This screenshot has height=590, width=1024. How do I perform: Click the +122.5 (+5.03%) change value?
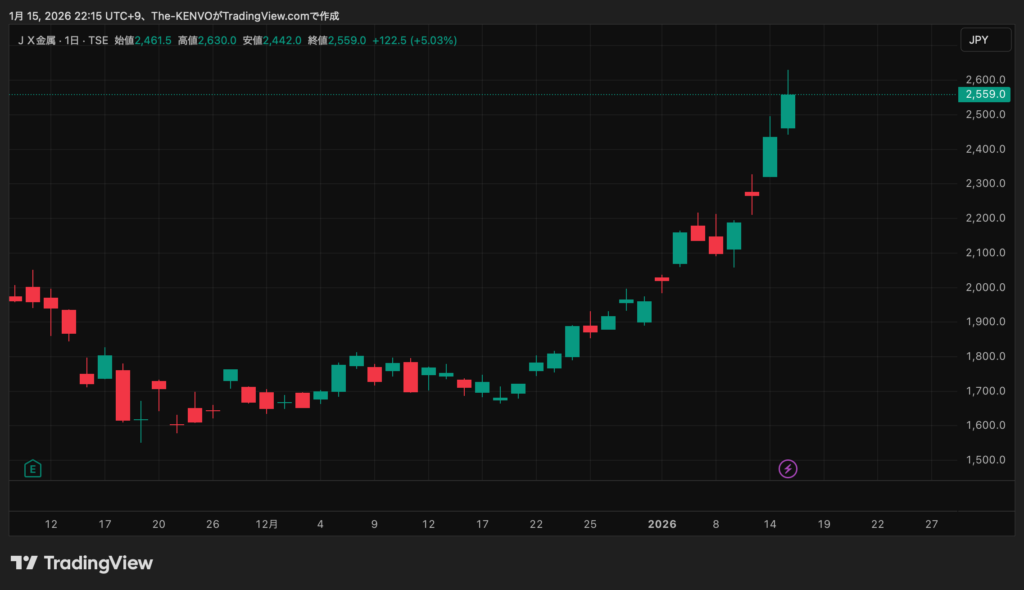click(x=415, y=40)
